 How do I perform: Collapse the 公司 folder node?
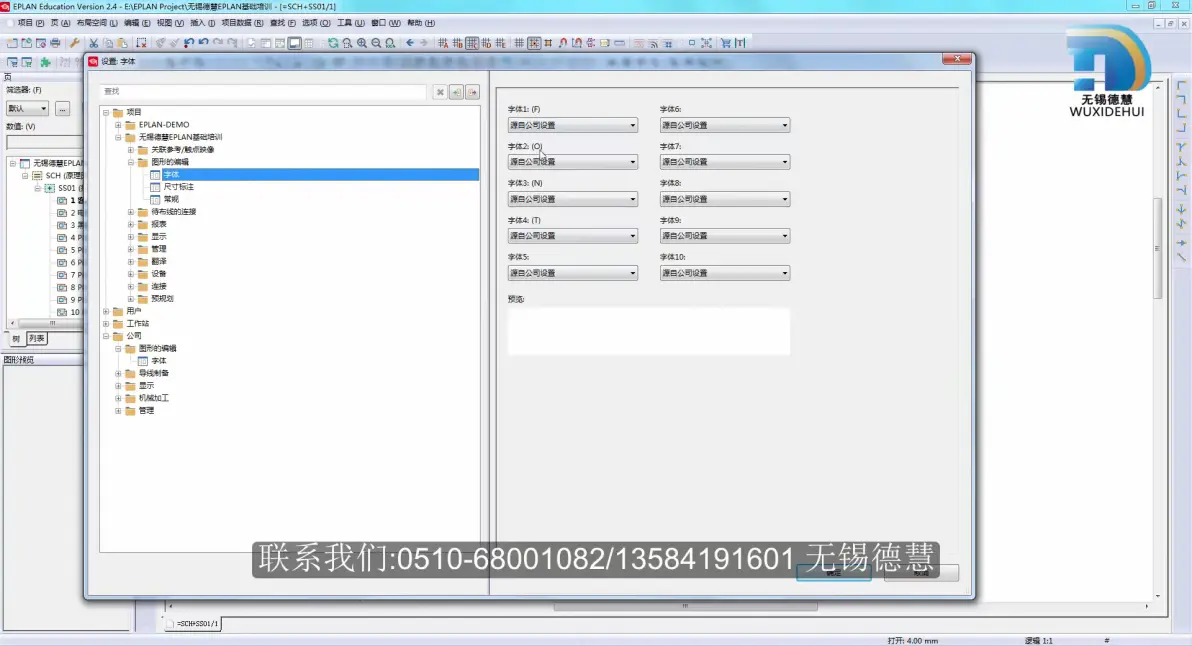pyautogui.click(x=106, y=336)
